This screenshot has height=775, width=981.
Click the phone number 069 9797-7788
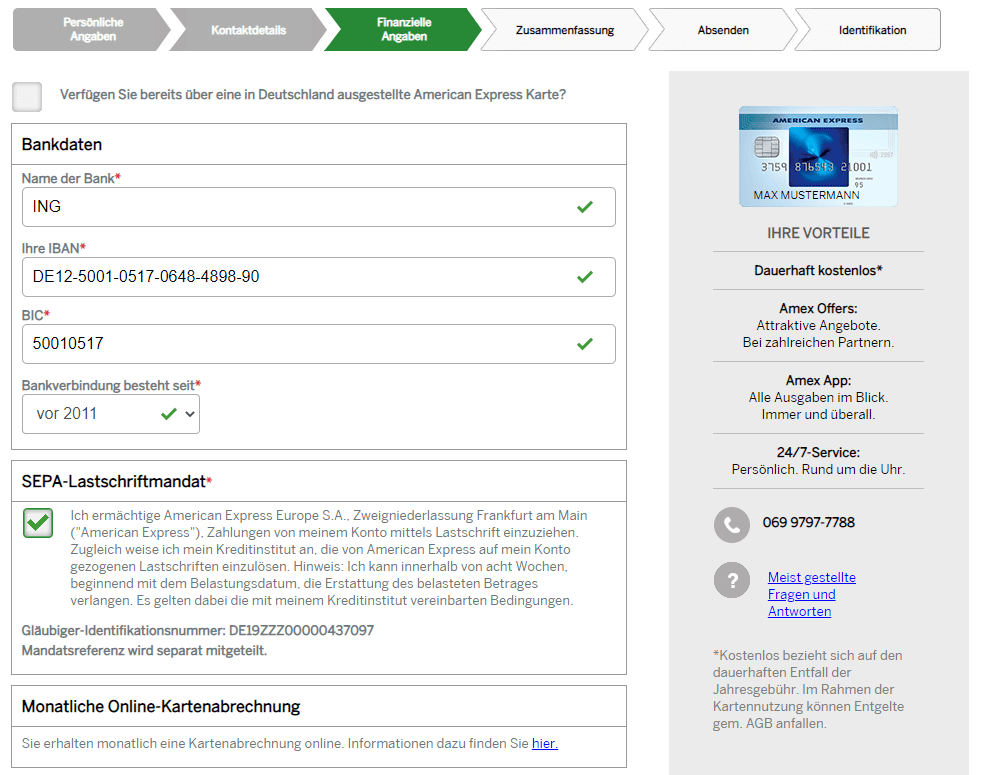(808, 522)
